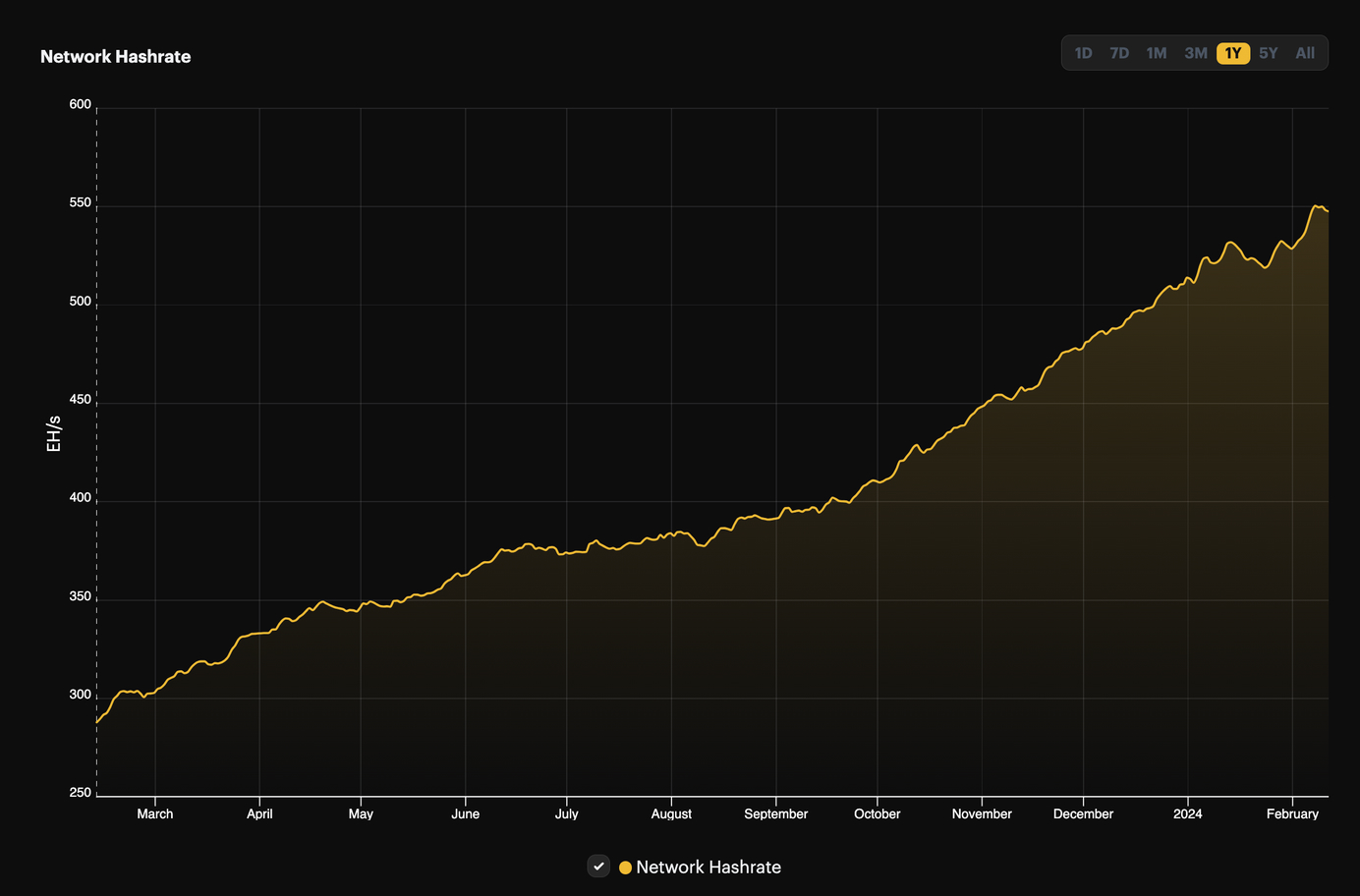Screen dimensions: 1360x896
Task: Click the 250 gridline value
Action: [x=80, y=792]
